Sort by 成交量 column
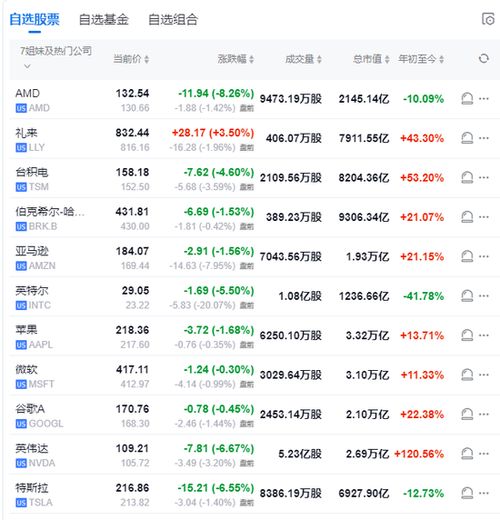Image resolution: width=500 pixels, height=520 pixels. click(x=303, y=59)
